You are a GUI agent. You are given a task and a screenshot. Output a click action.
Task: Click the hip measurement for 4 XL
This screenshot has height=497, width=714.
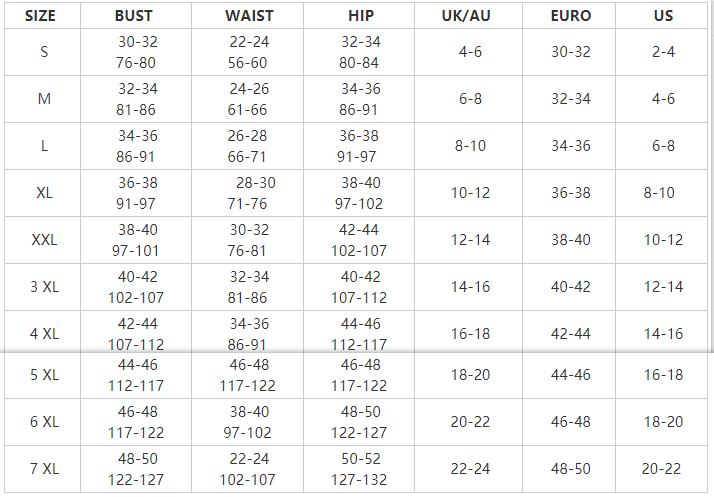360,334
